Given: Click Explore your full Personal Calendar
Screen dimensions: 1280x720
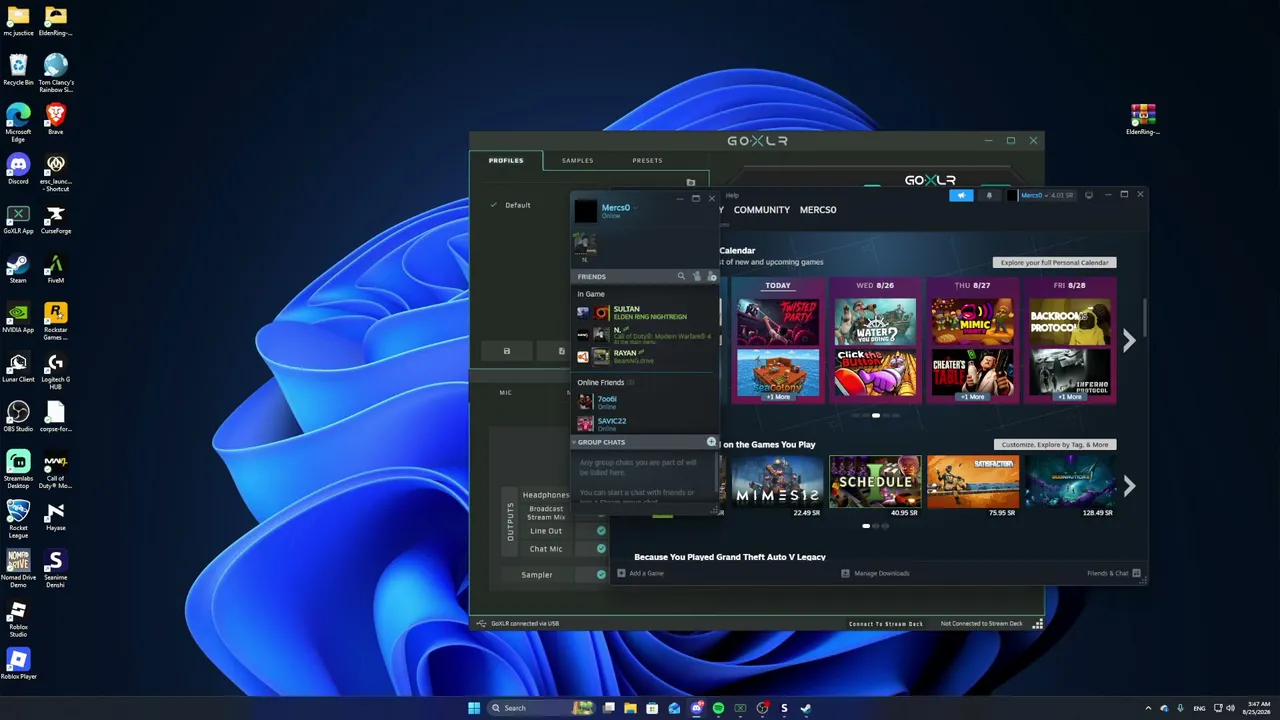Looking at the screenshot, I should tap(1054, 263).
